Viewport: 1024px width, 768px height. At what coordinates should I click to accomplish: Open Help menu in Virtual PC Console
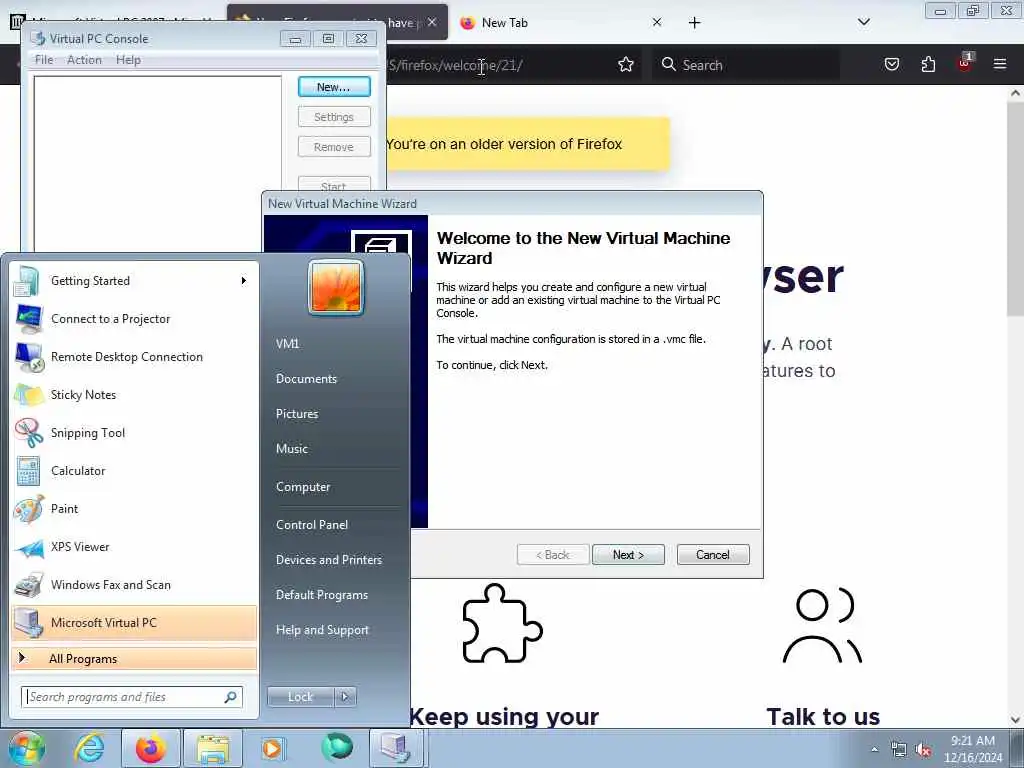(x=128, y=59)
